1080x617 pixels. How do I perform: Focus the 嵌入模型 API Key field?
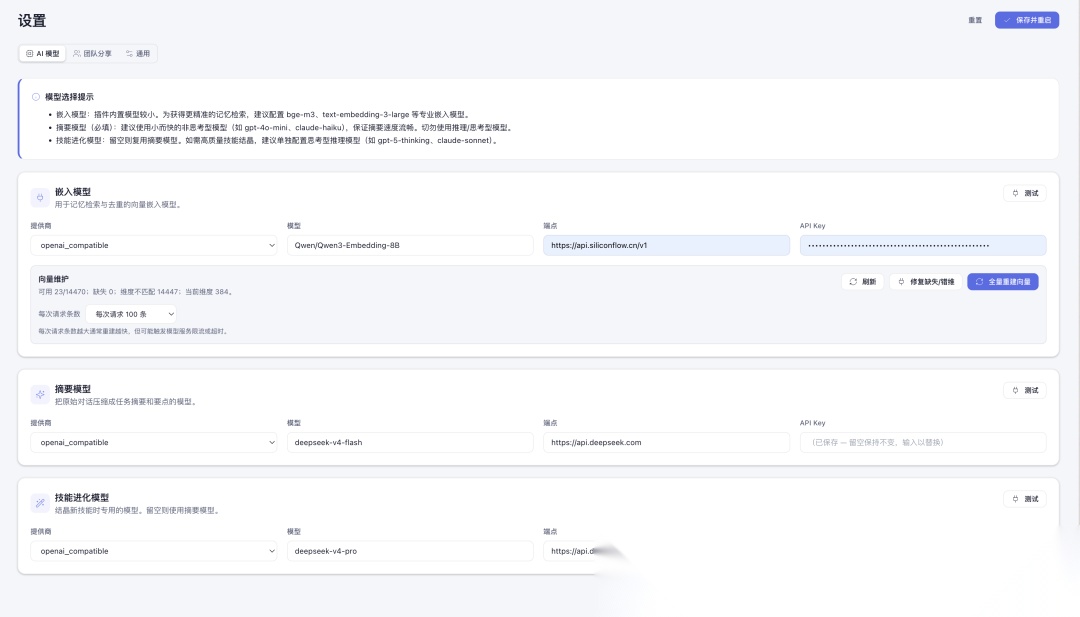coord(922,245)
